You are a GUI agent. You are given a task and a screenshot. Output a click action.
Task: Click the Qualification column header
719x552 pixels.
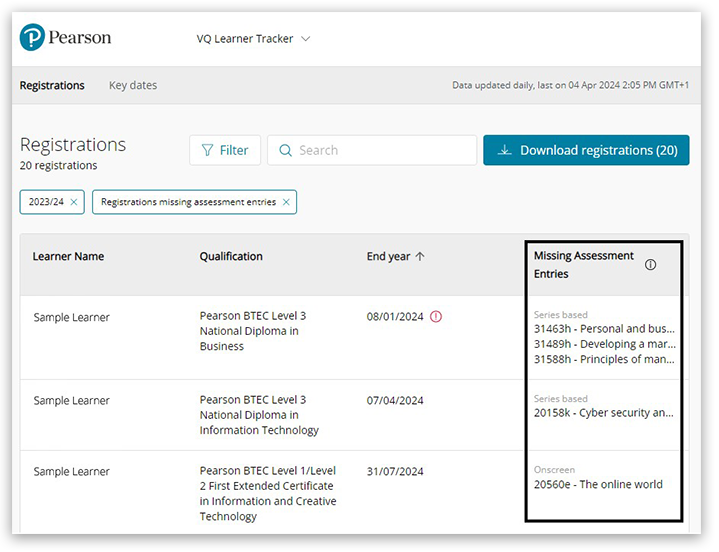pos(231,257)
